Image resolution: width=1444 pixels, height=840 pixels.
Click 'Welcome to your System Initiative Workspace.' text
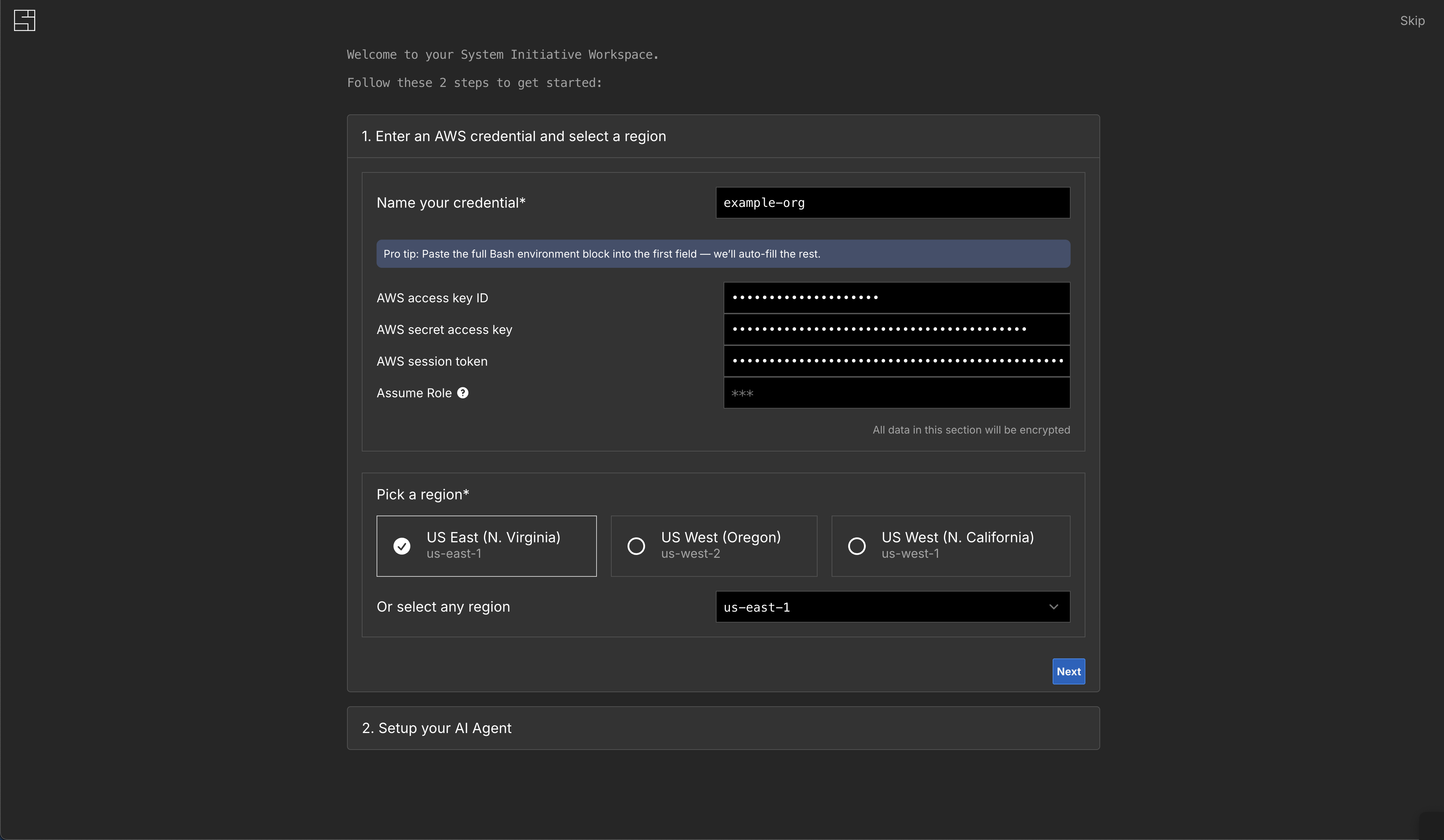503,55
